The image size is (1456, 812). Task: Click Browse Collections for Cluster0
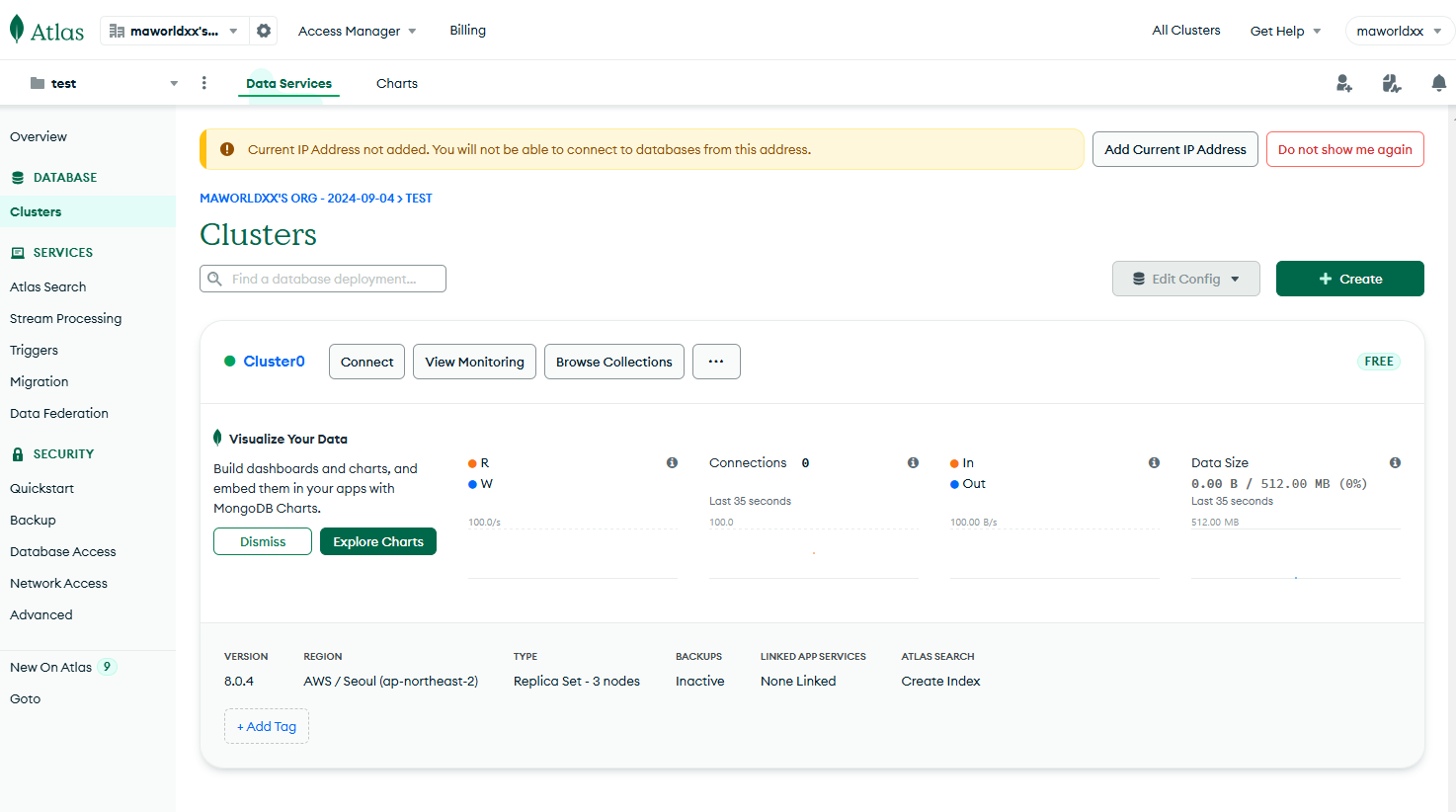614,362
